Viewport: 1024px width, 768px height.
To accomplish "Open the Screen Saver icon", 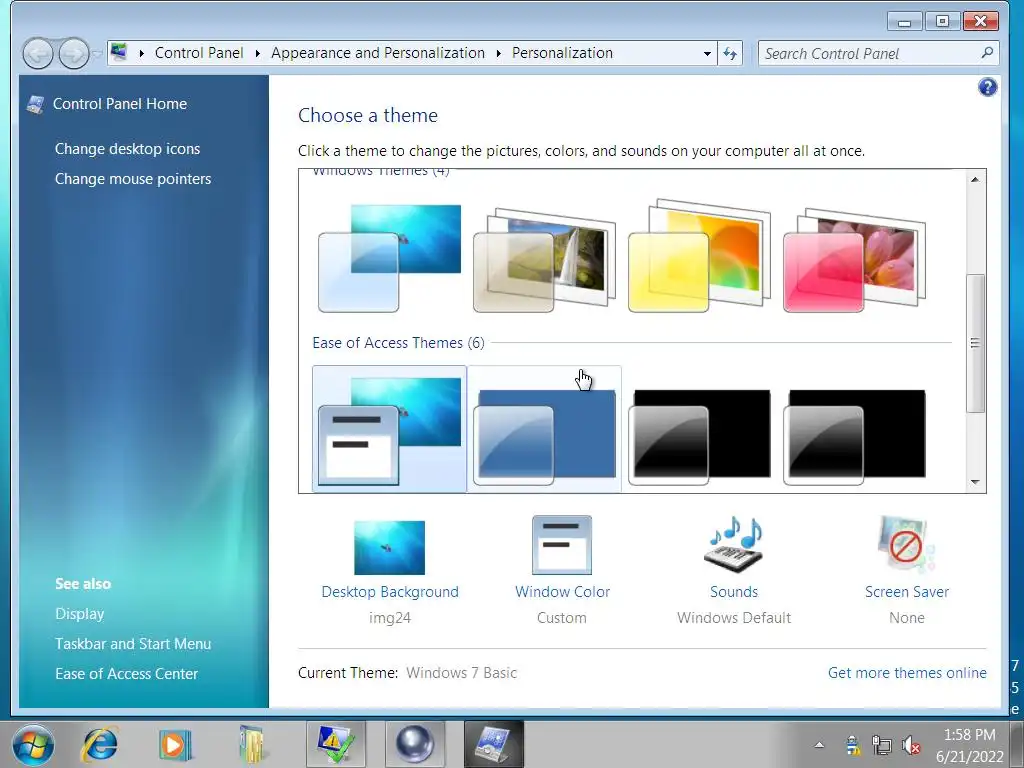I will [906, 545].
